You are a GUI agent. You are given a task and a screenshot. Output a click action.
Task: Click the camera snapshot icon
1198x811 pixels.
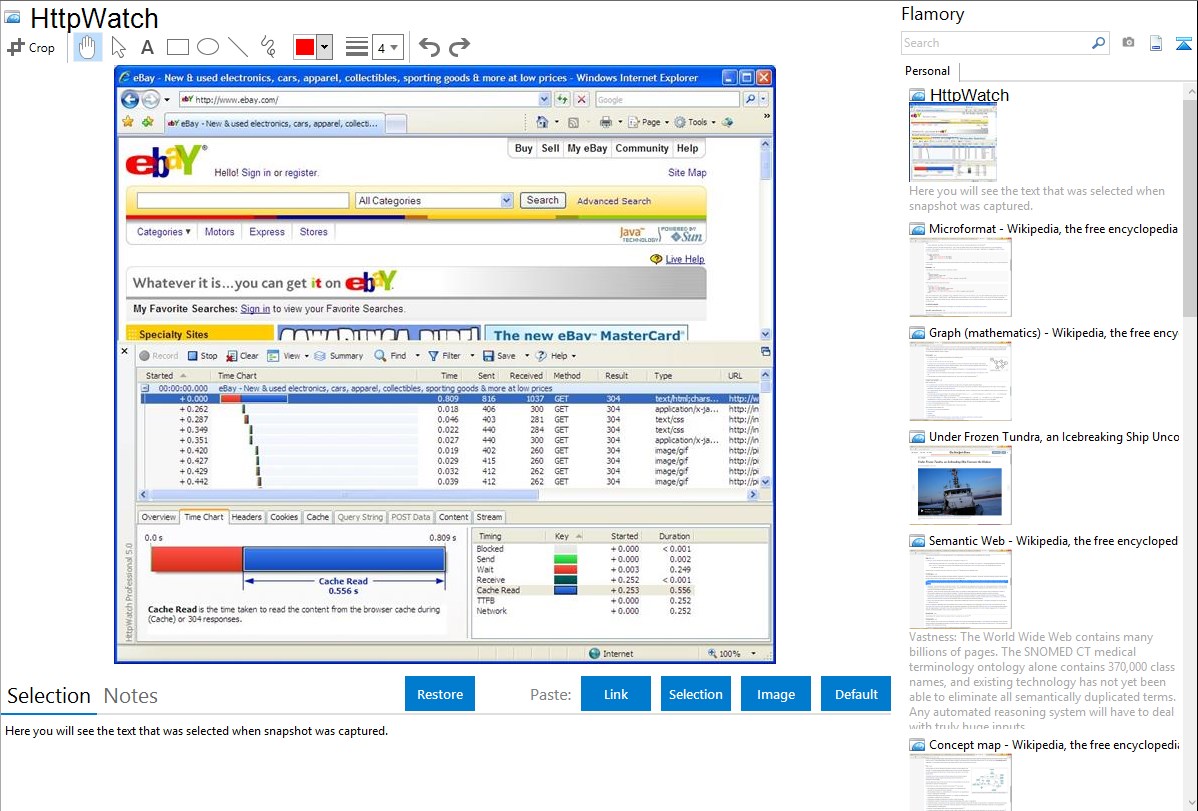(1128, 43)
